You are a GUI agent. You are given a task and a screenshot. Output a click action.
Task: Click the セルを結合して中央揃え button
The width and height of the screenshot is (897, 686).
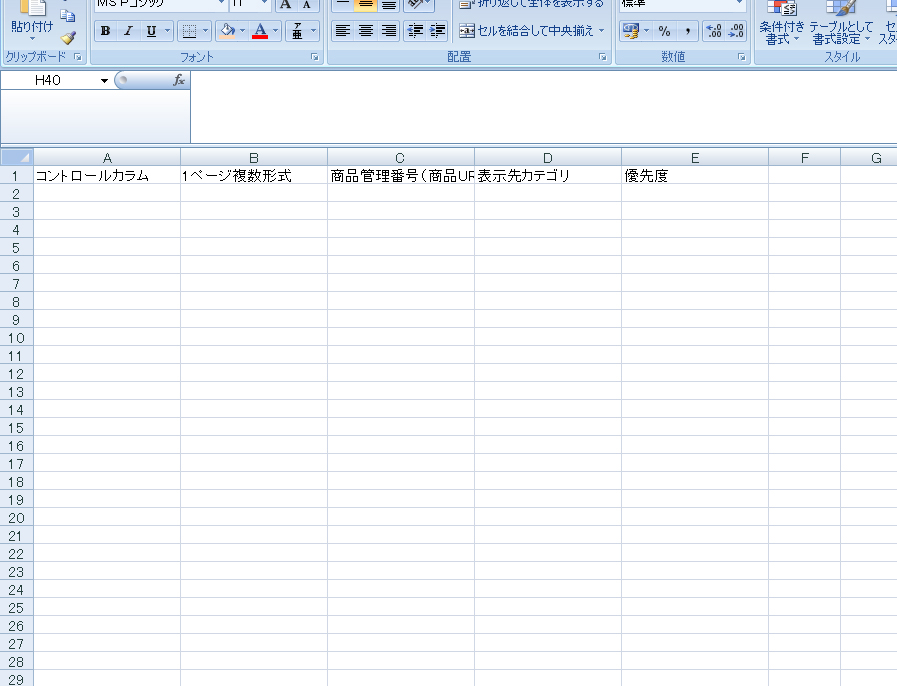point(526,31)
